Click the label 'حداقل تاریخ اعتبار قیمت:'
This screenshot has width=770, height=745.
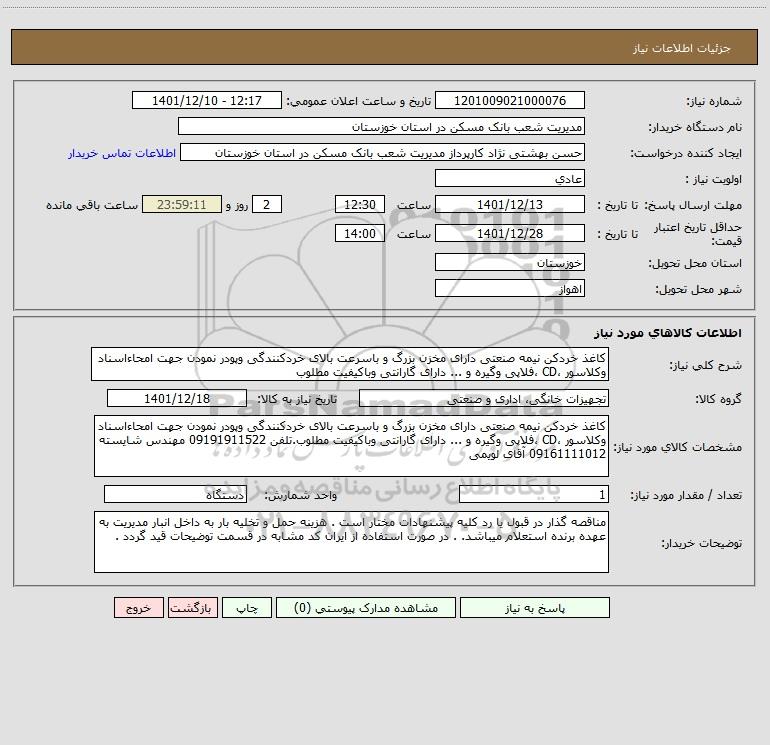(x=698, y=234)
